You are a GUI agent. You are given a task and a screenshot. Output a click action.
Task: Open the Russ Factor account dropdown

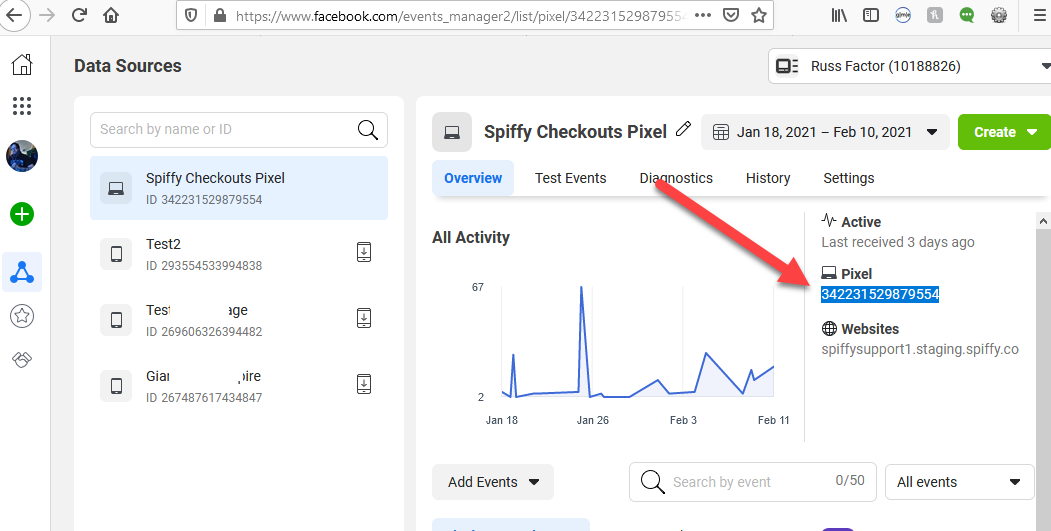pos(910,66)
